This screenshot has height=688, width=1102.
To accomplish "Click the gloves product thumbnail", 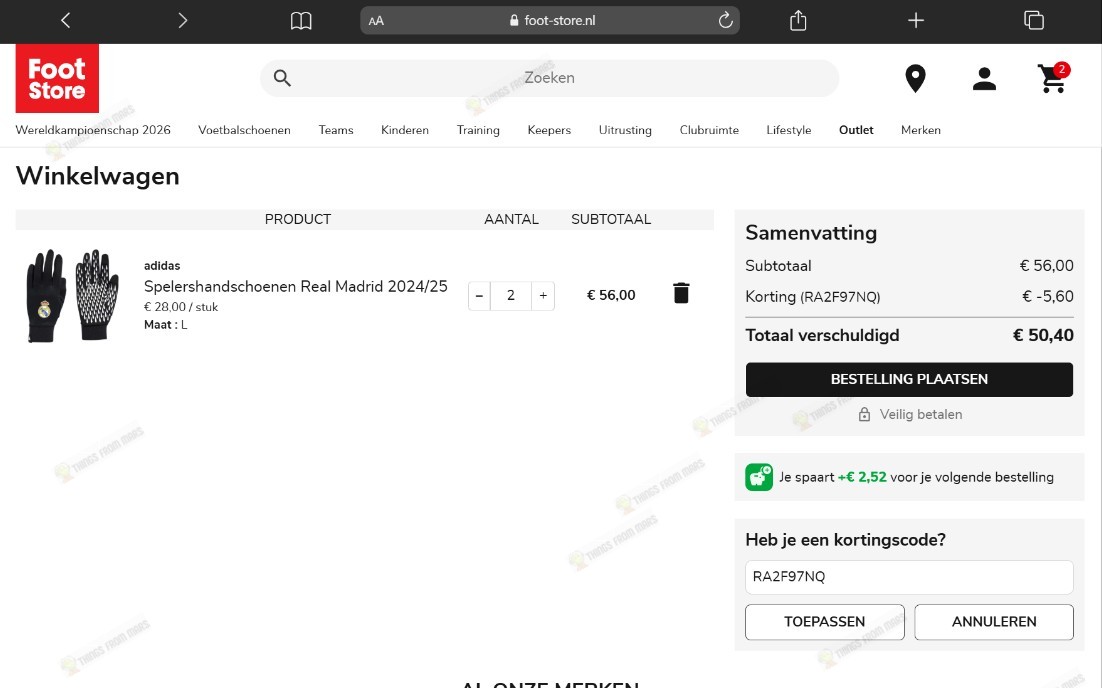I will point(72,295).
